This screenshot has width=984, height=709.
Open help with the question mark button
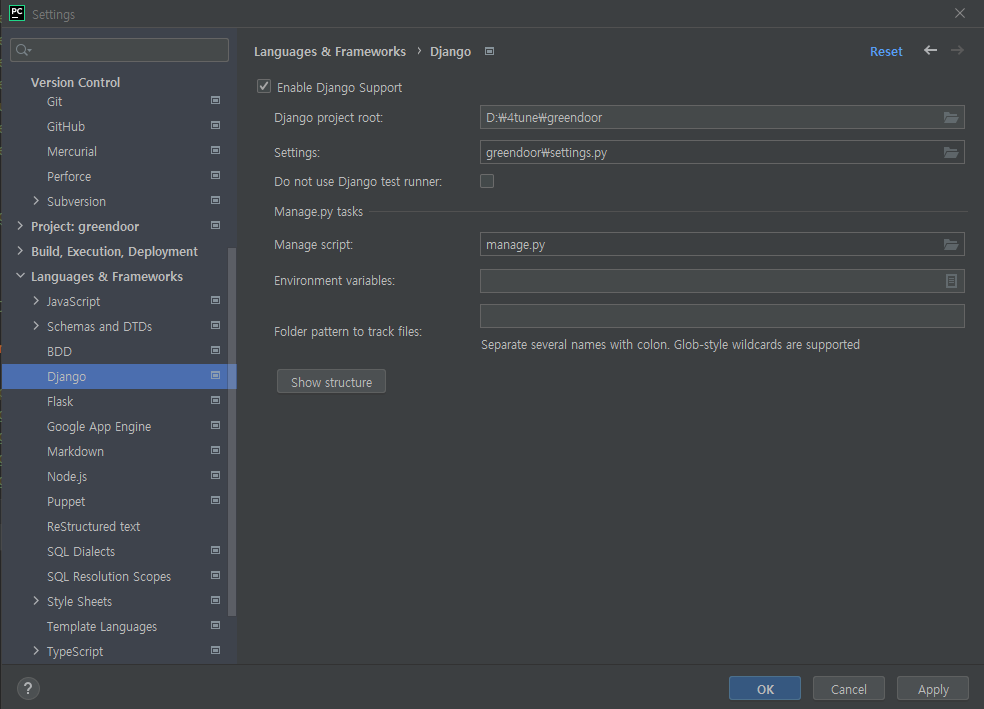tap(28, 688)
